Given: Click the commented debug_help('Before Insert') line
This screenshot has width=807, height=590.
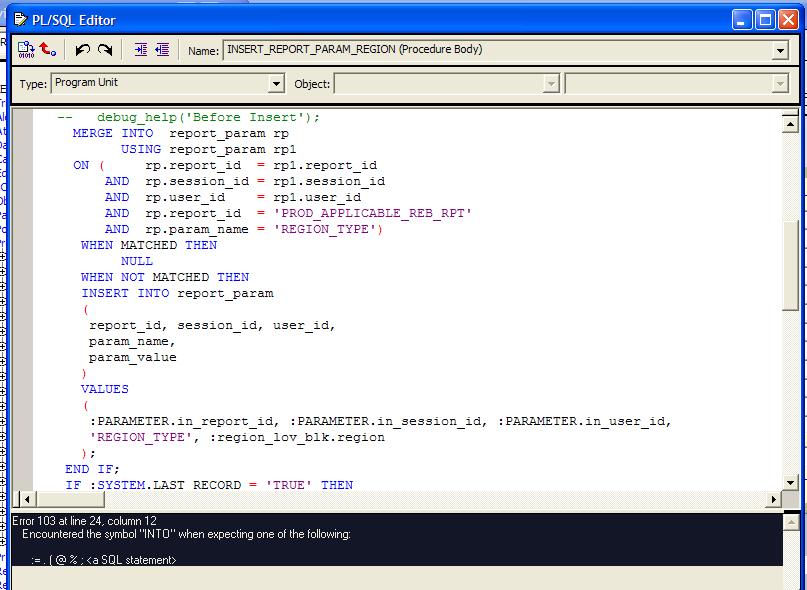Looking at the screenshot, I should 188,117.
